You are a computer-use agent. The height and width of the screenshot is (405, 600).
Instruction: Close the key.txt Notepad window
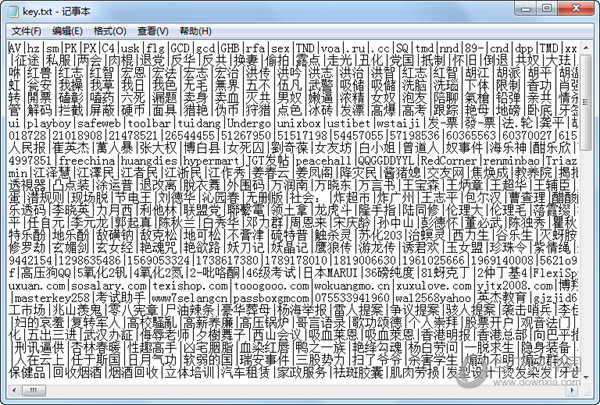click(x=576, y=8)
